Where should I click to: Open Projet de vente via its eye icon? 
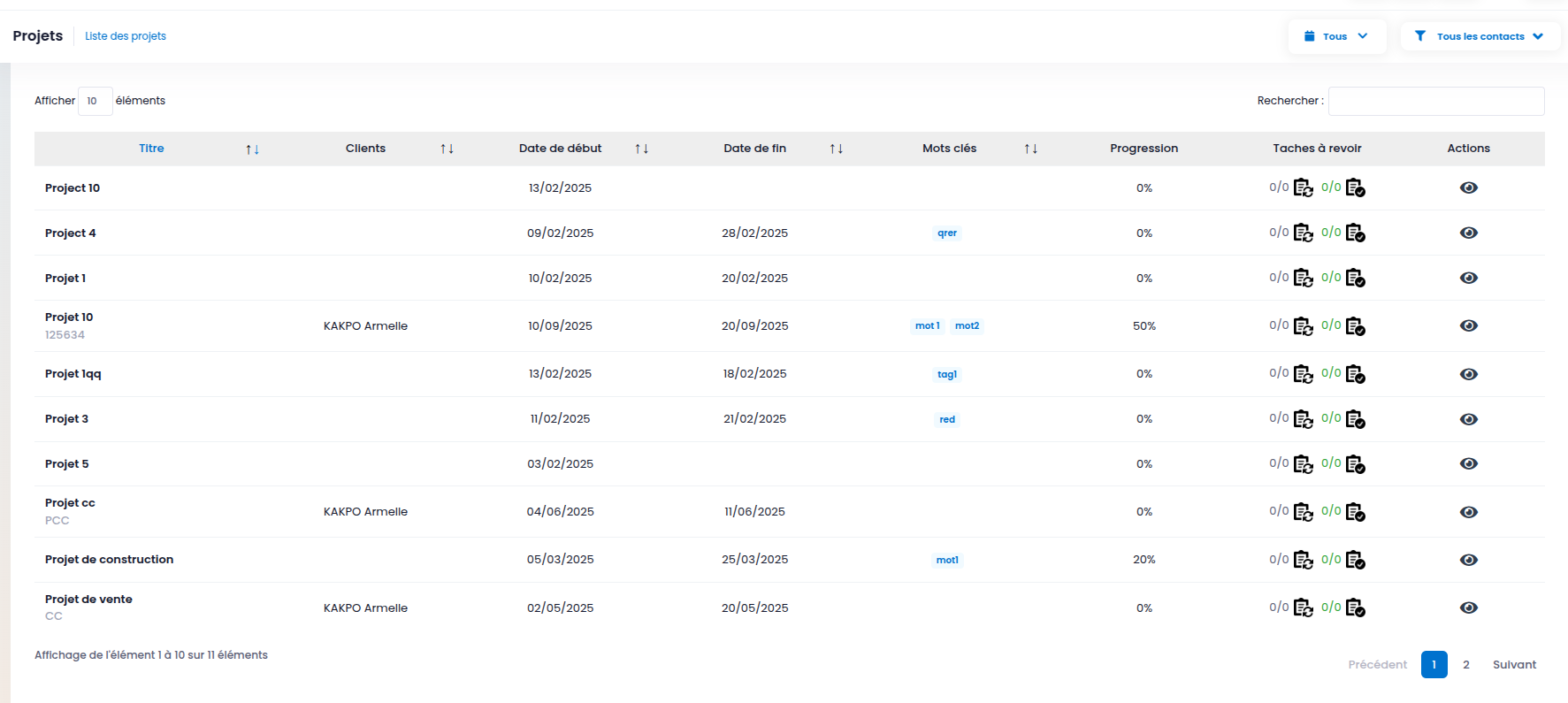pos(1469,607)
